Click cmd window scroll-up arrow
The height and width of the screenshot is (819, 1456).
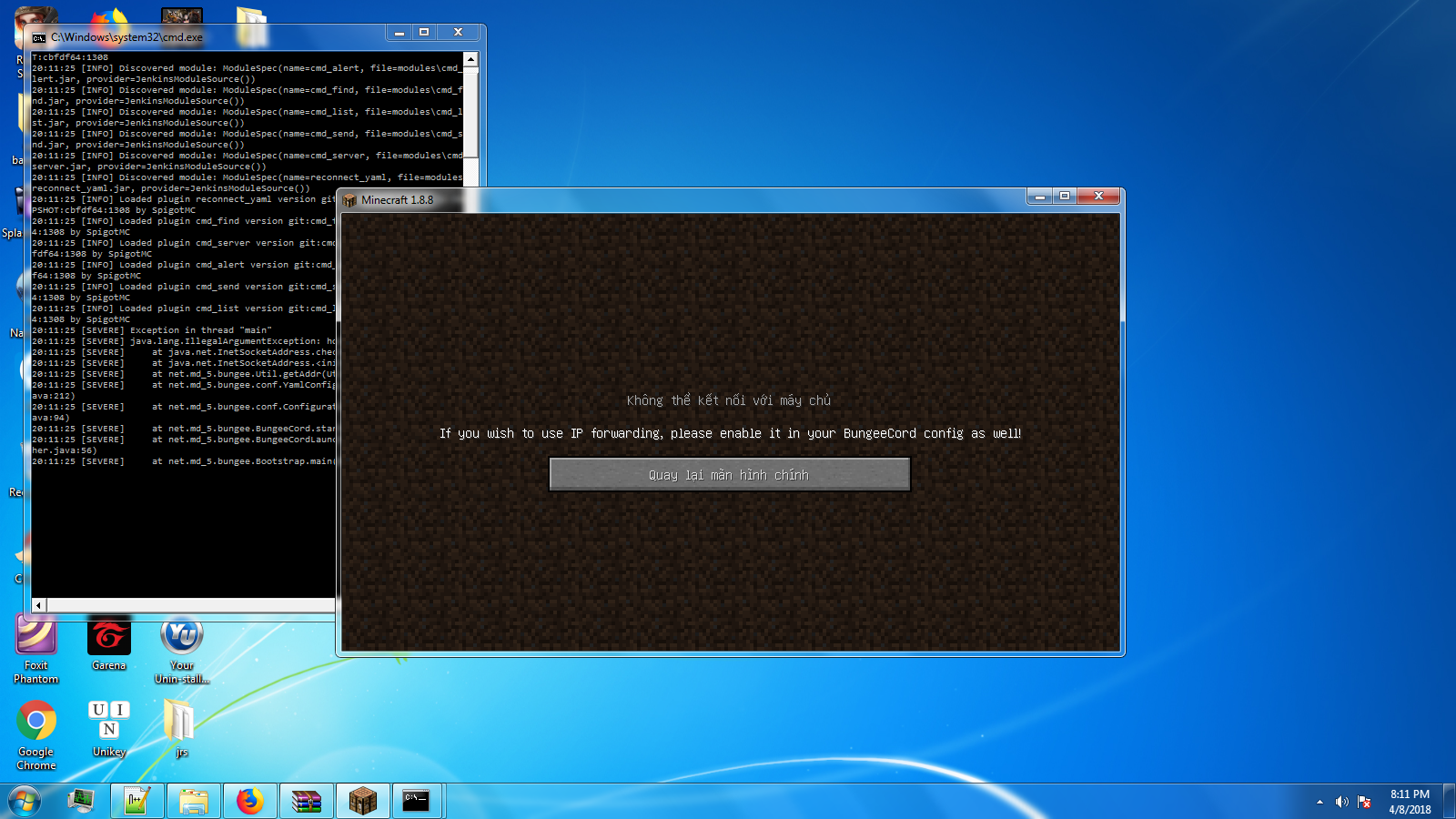pyautogui.click(x=470, y=59)
